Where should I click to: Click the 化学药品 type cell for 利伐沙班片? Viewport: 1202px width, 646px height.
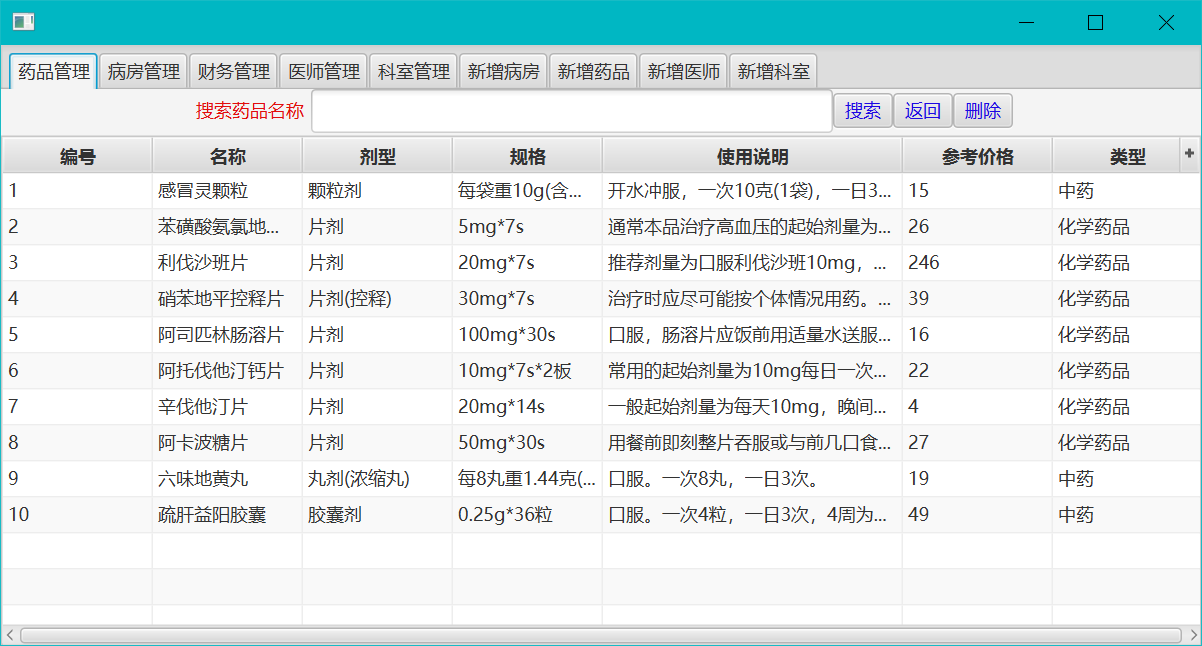[x=1126, y=263]
